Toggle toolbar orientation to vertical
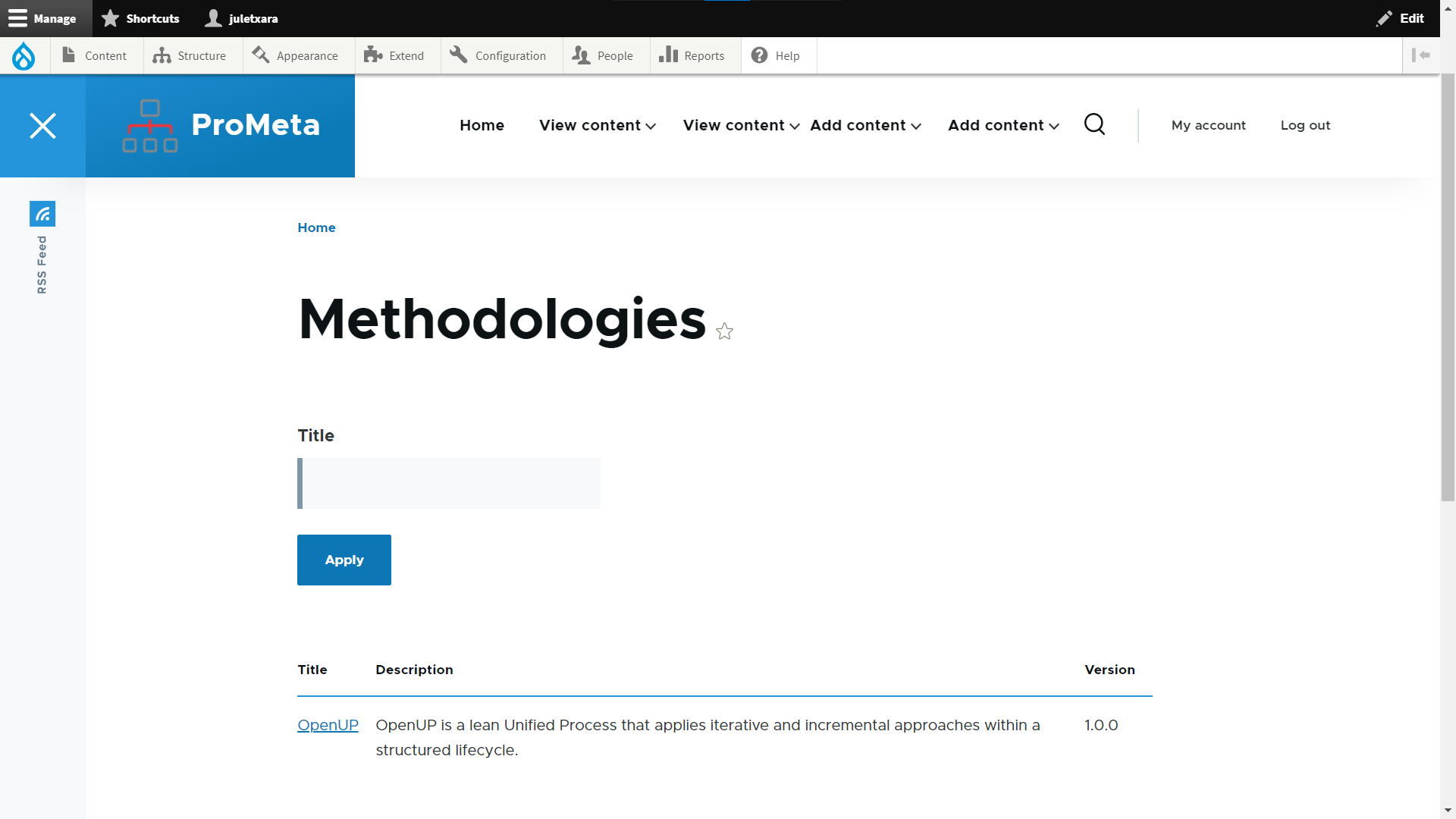 point(1420,55)
